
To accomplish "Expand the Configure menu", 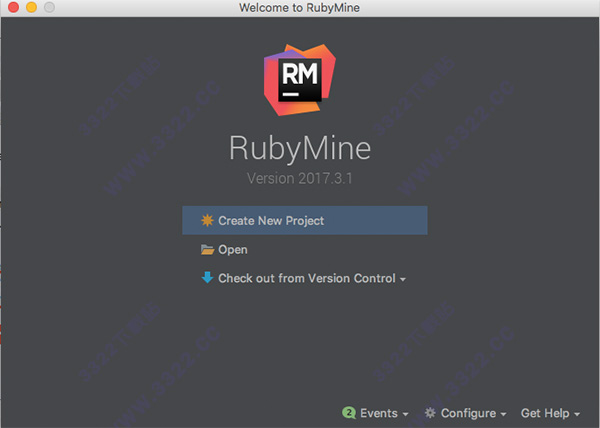I will click(468, 413).
